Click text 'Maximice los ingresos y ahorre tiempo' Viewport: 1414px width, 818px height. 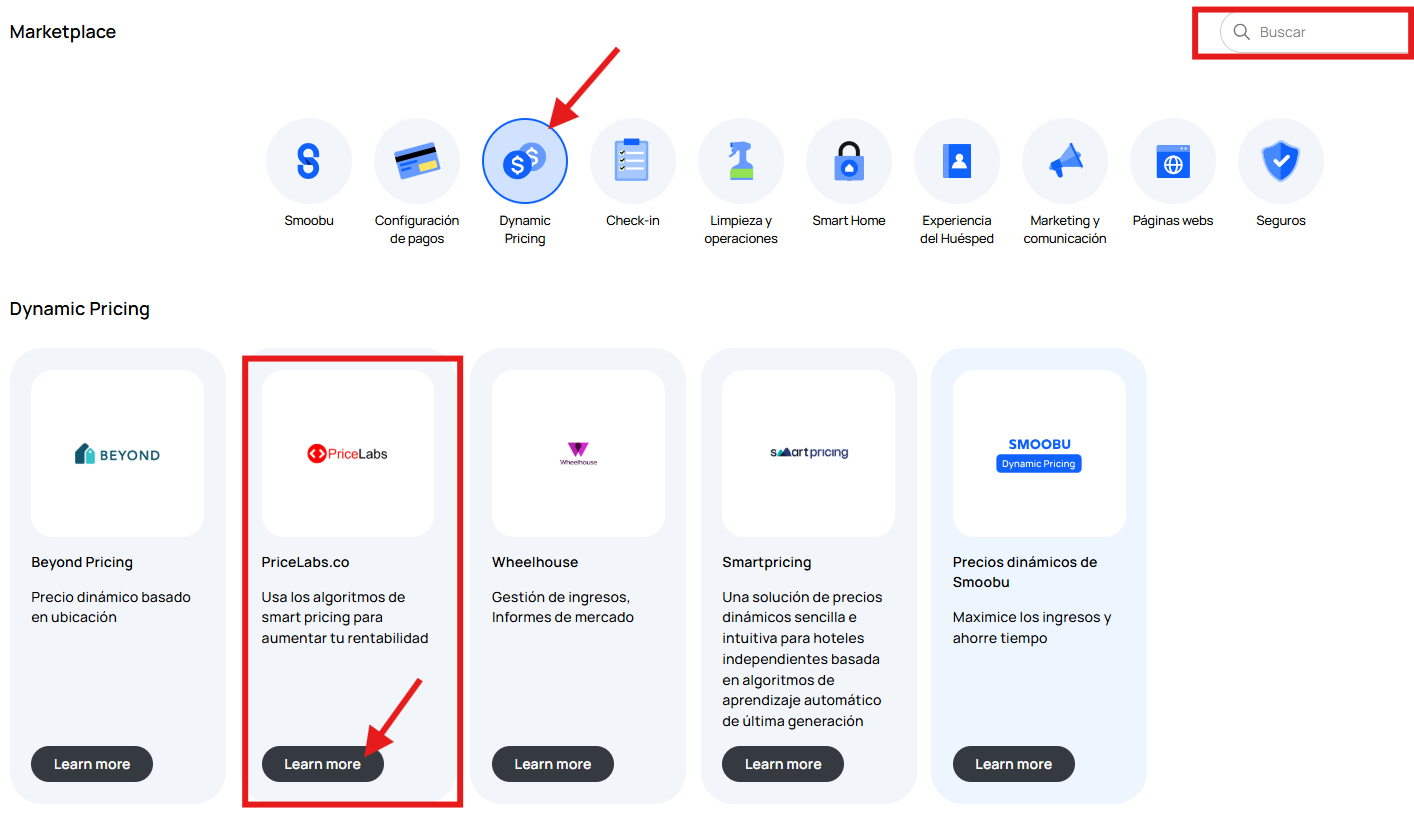(x=1032, y=628)
